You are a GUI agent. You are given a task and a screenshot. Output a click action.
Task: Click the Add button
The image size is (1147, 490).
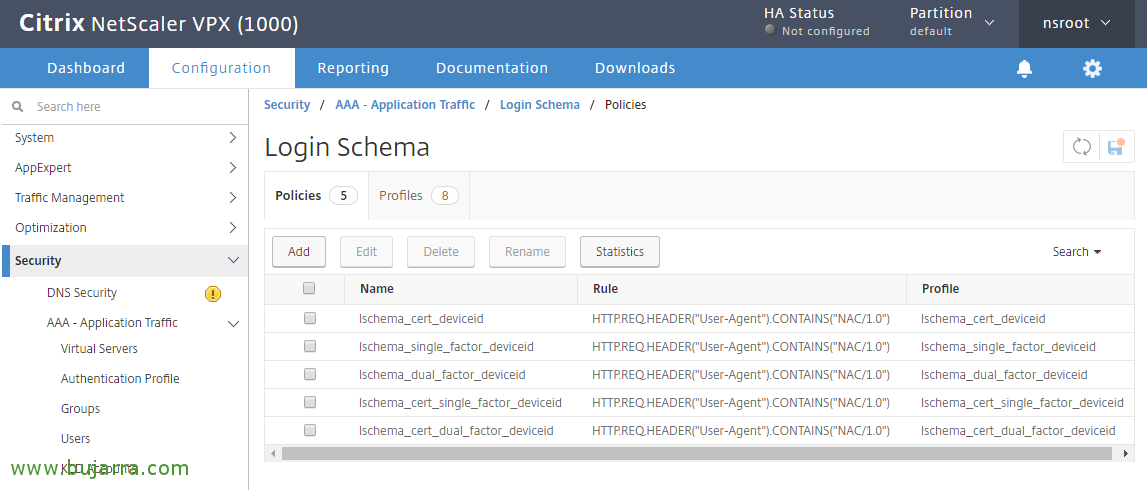click(299, 252)
